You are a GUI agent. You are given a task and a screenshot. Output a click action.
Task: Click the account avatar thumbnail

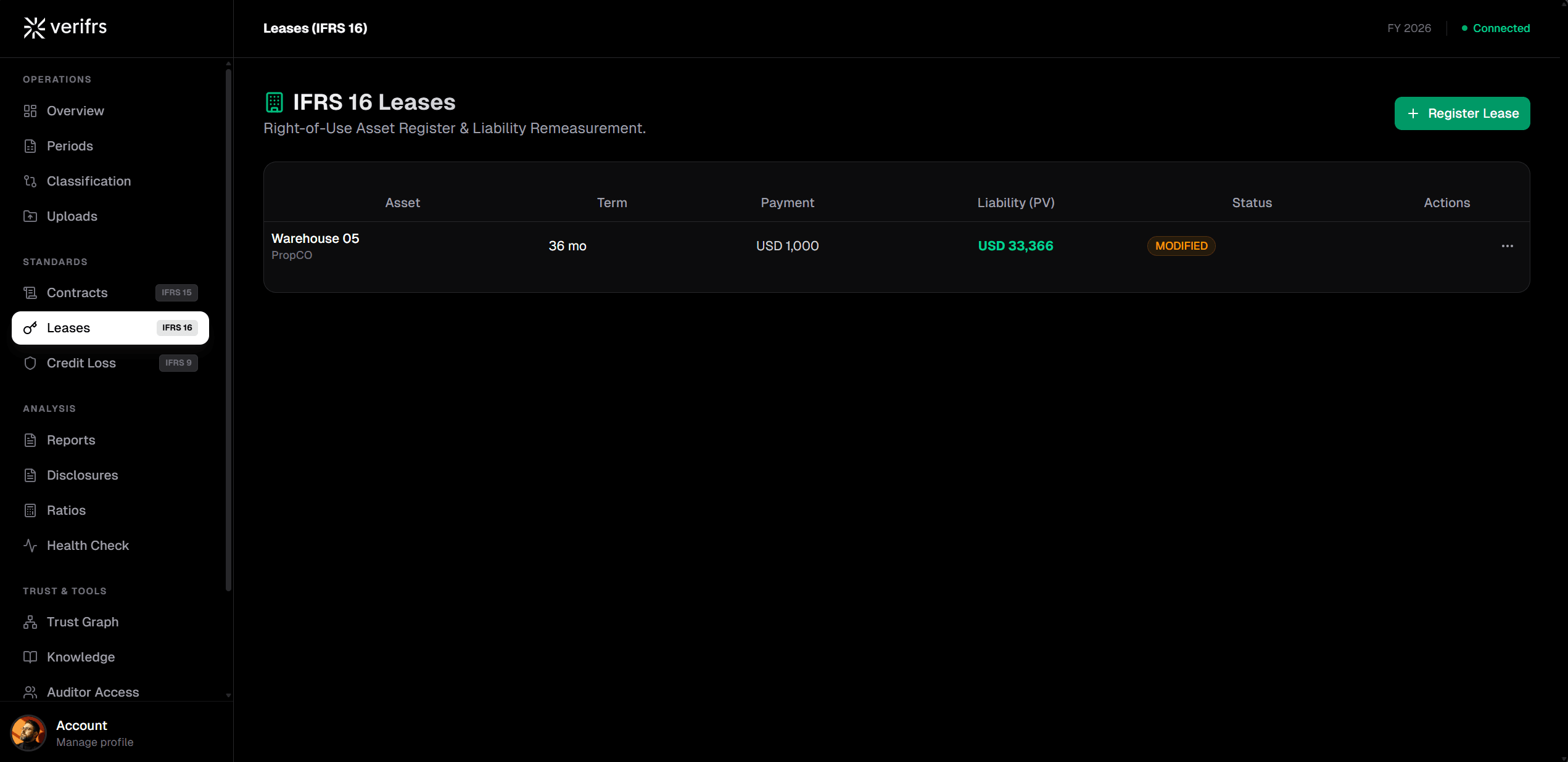pyautogui.click(x=28, y=733)
